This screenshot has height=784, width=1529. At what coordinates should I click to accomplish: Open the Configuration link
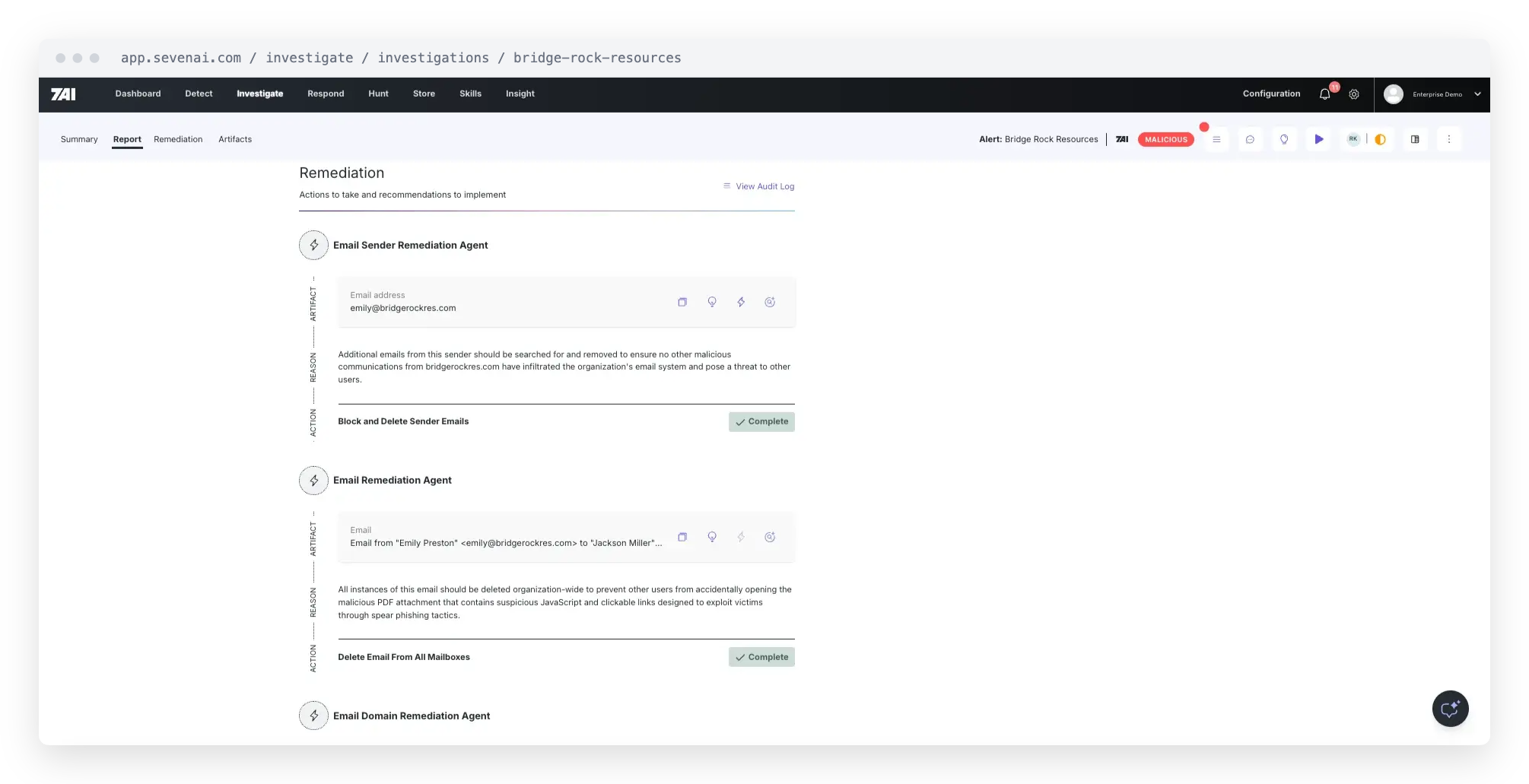[1271, 94]
